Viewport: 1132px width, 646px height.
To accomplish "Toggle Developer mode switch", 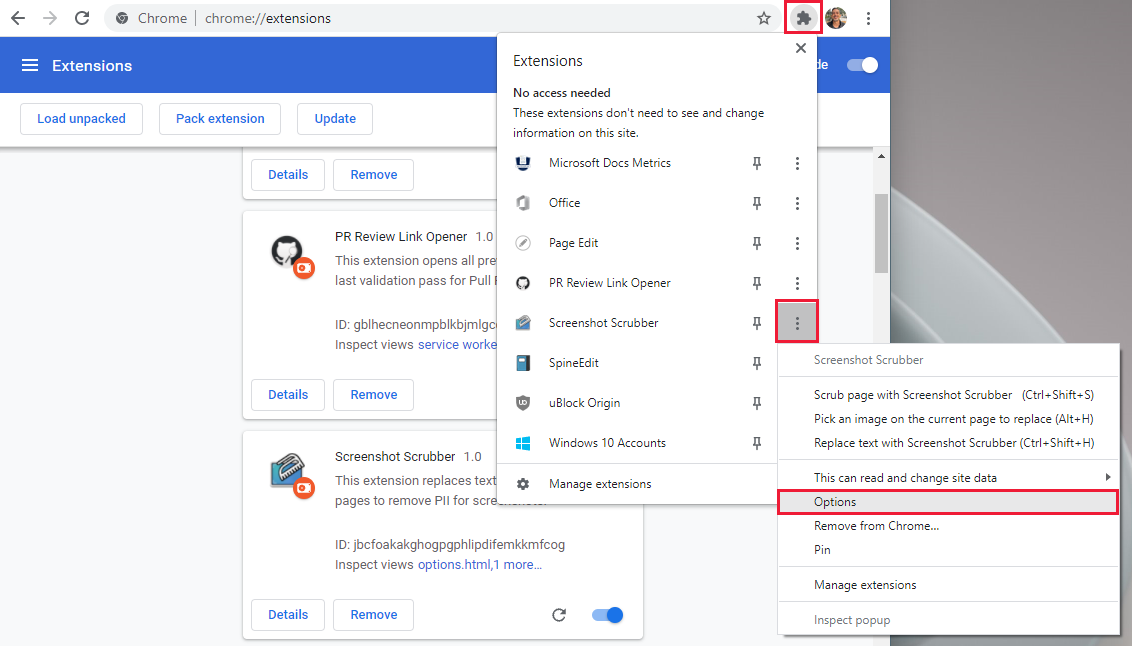I will (x=862, y=65).
